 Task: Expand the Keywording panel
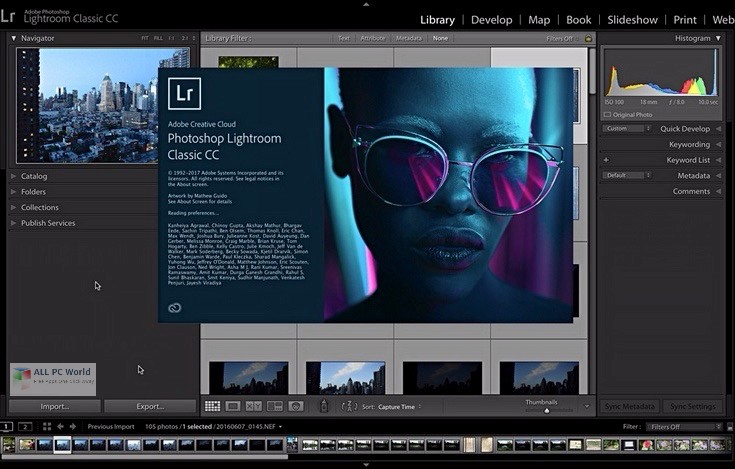pos(719,144)
